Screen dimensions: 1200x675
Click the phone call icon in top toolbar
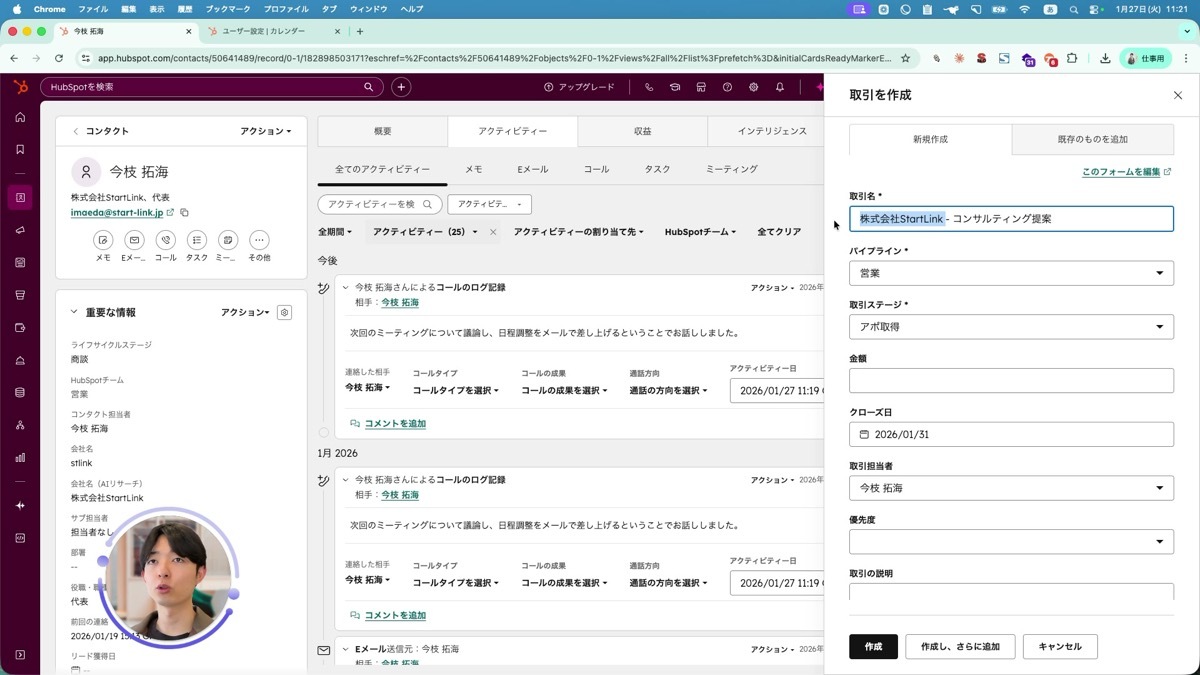(649, 87)
